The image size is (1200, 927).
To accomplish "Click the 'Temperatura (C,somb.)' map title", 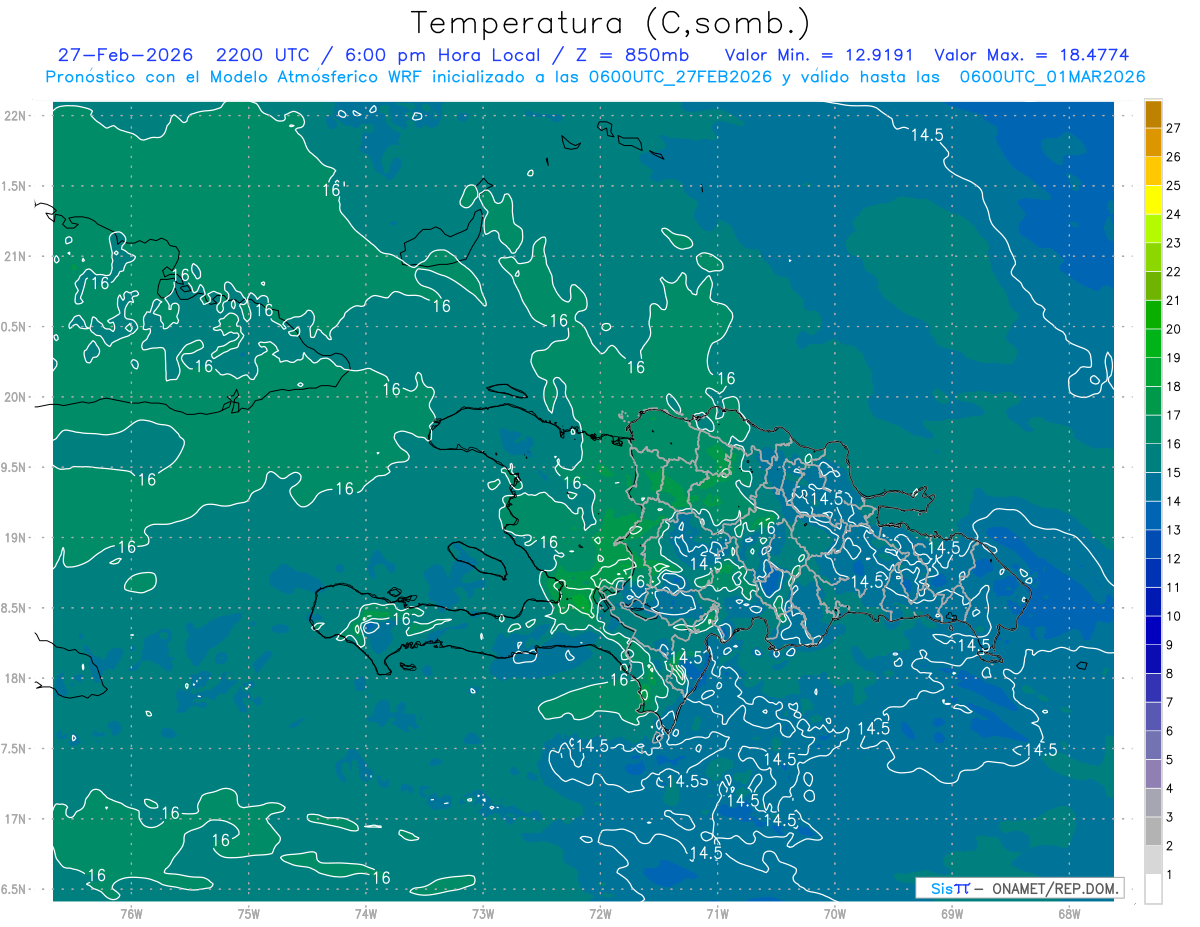I will click(x=611, y=23).
